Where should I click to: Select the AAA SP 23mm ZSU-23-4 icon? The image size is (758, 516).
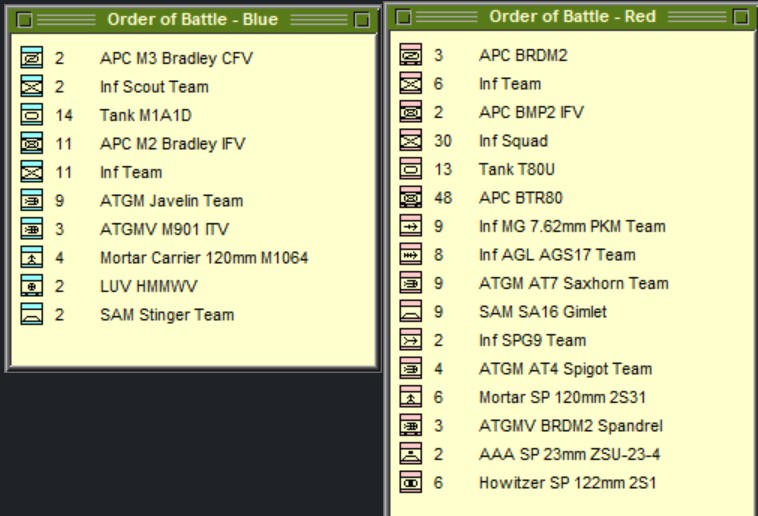click(x=410, y=454)
